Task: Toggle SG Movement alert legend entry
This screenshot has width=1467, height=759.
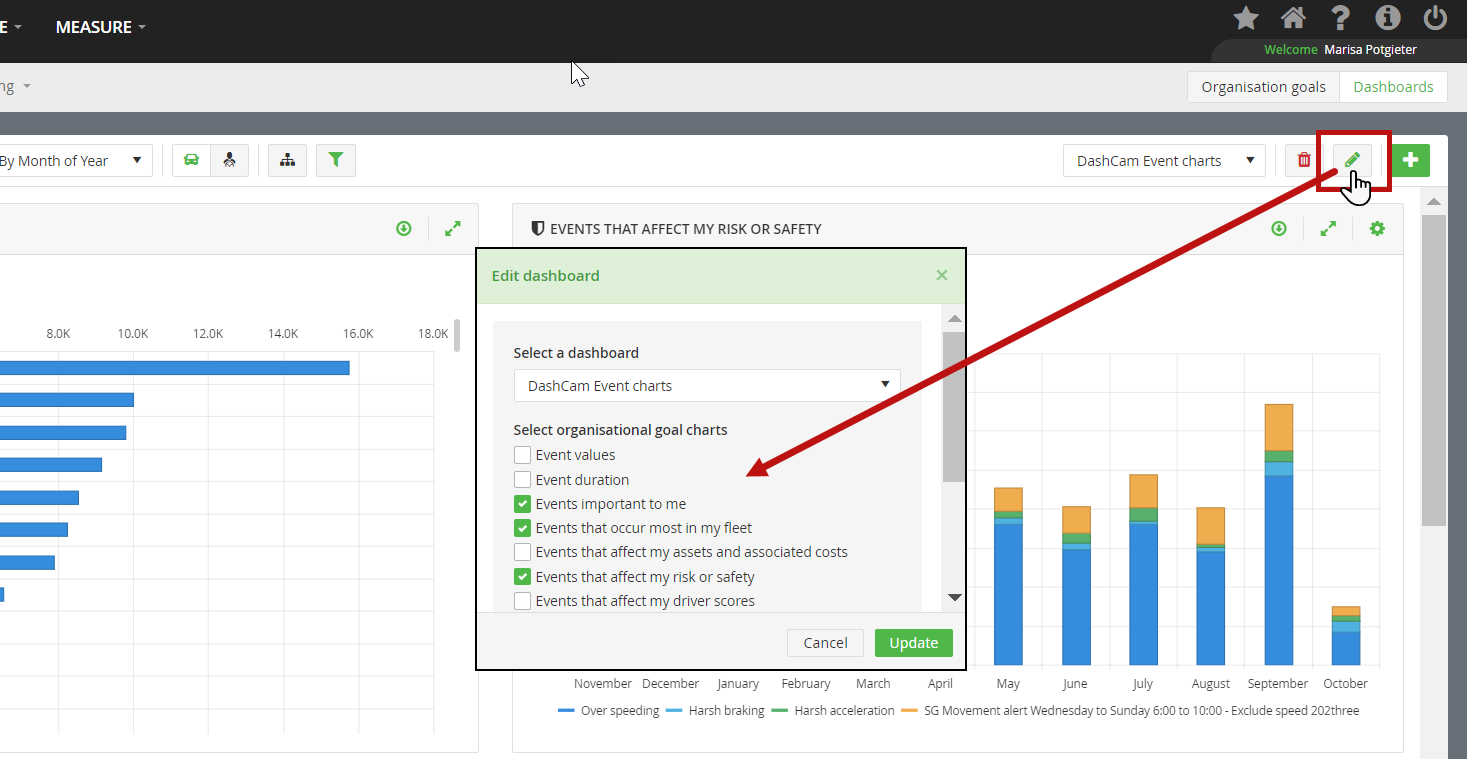Action: point(1130,711)
